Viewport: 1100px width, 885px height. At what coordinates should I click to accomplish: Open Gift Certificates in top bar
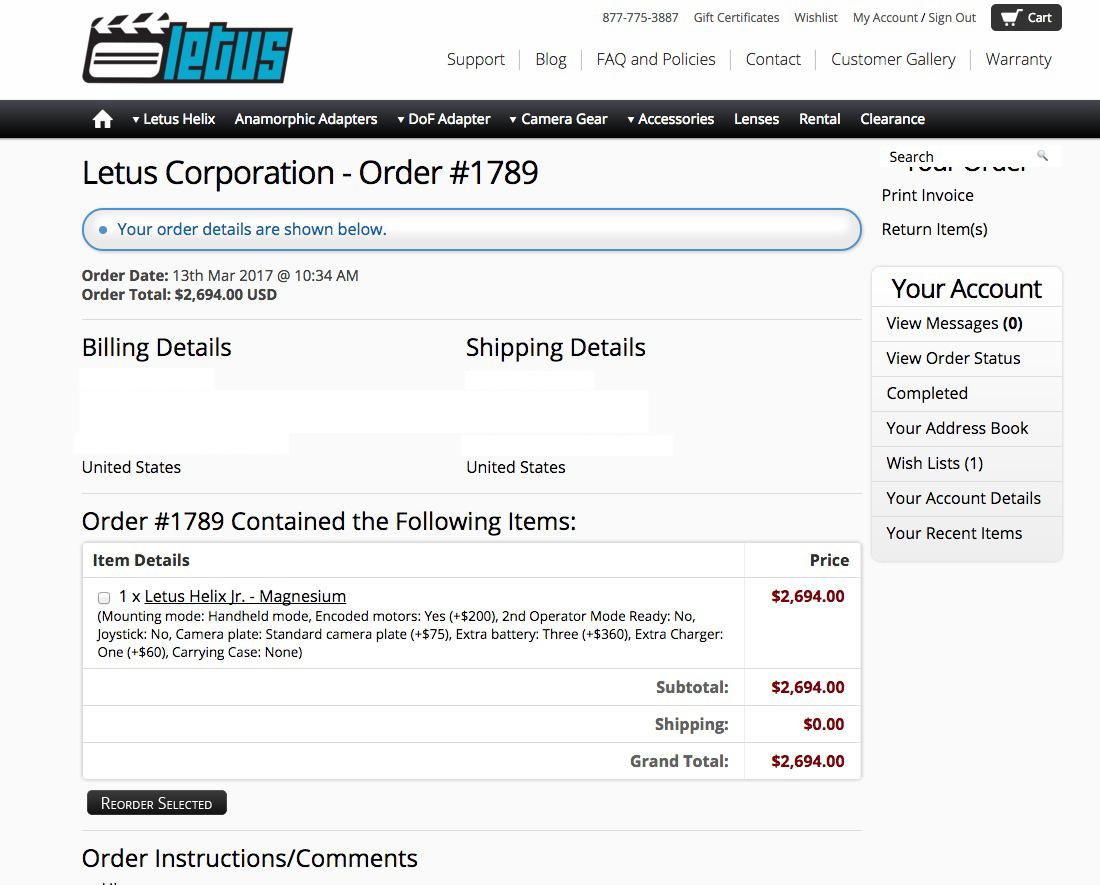tap(736, 18)
